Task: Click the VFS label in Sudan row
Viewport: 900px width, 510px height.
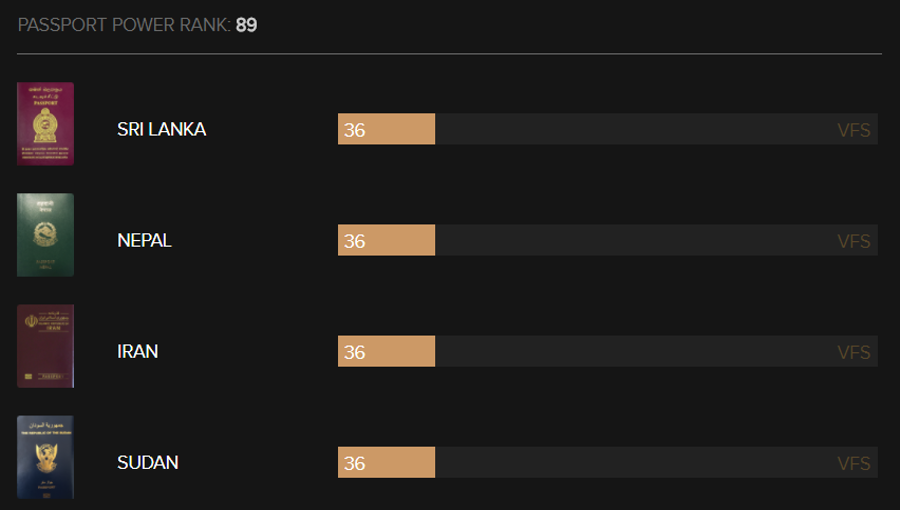Action: (x=854, y=463)
